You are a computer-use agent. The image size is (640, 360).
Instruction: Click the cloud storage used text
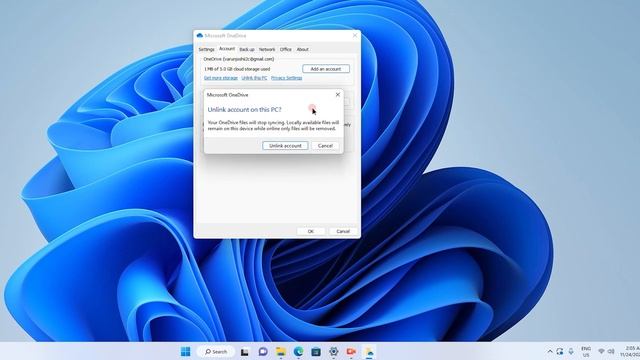pos(237,69)
